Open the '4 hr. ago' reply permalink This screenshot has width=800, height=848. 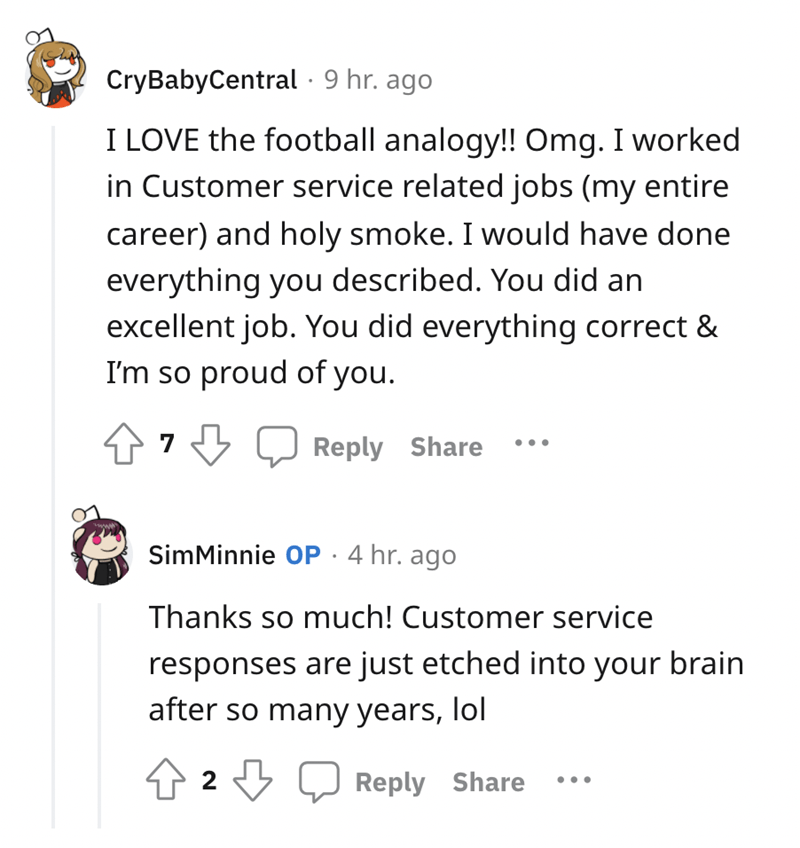(x=401, y=555)
